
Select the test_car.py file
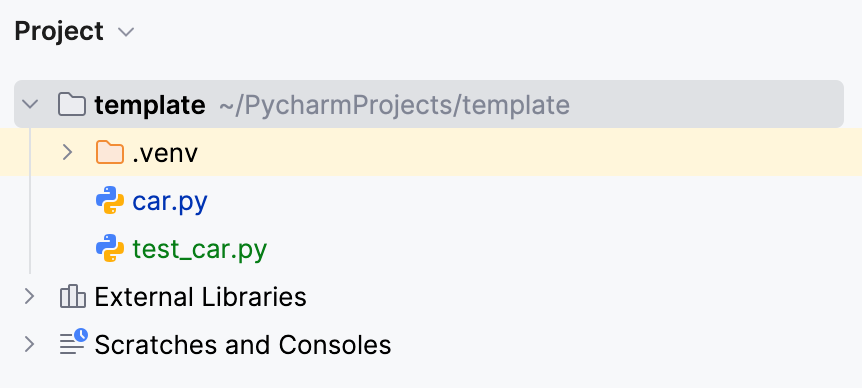click(x=200, y=250)
